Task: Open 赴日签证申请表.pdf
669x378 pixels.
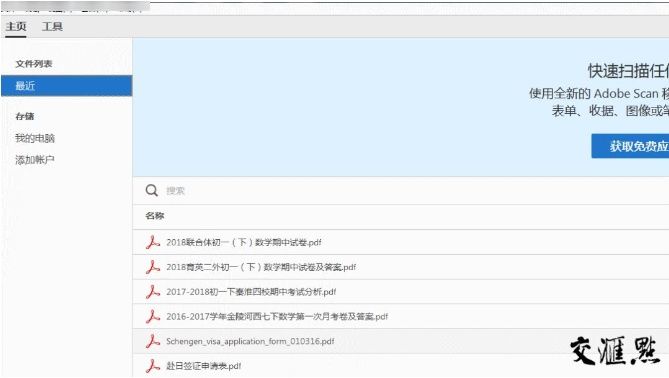Action: pyautogui.click(x=204, y=366)
